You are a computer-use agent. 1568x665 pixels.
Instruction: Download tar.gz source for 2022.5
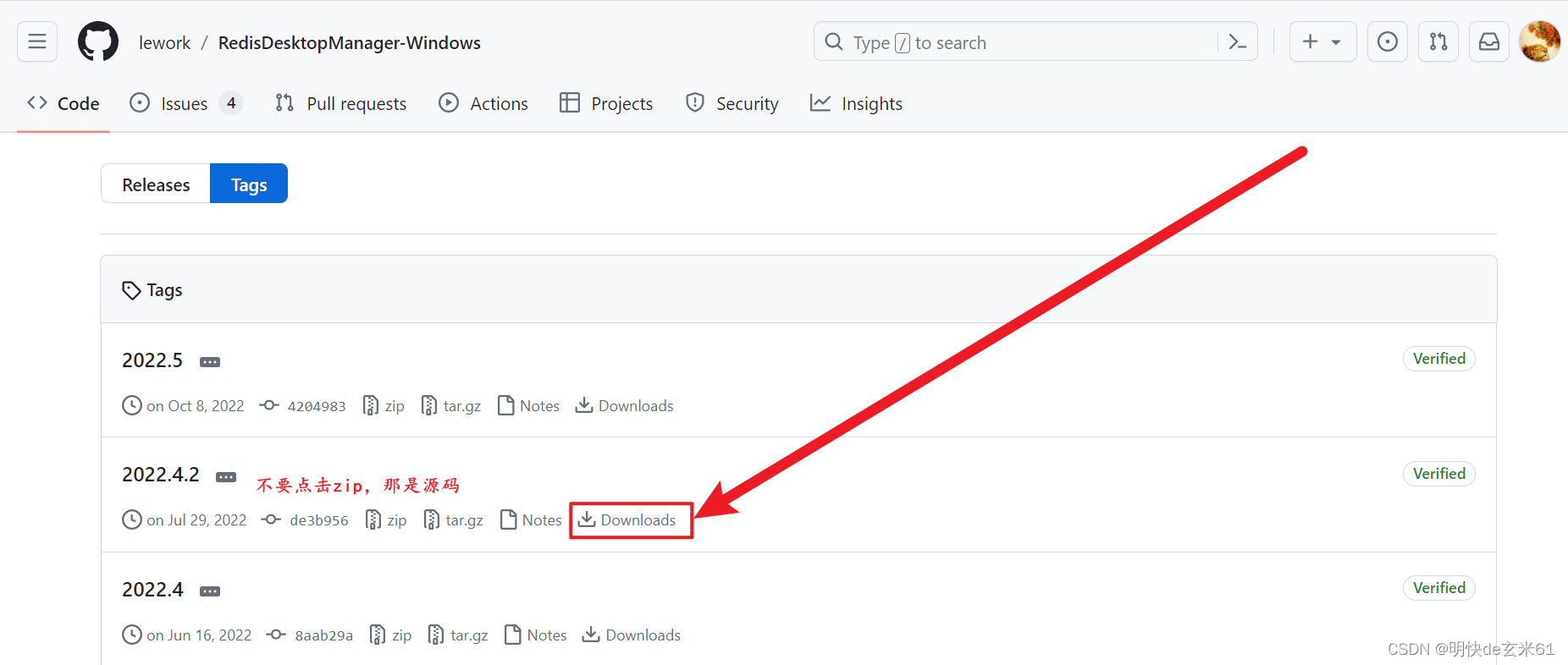point(451,406)
